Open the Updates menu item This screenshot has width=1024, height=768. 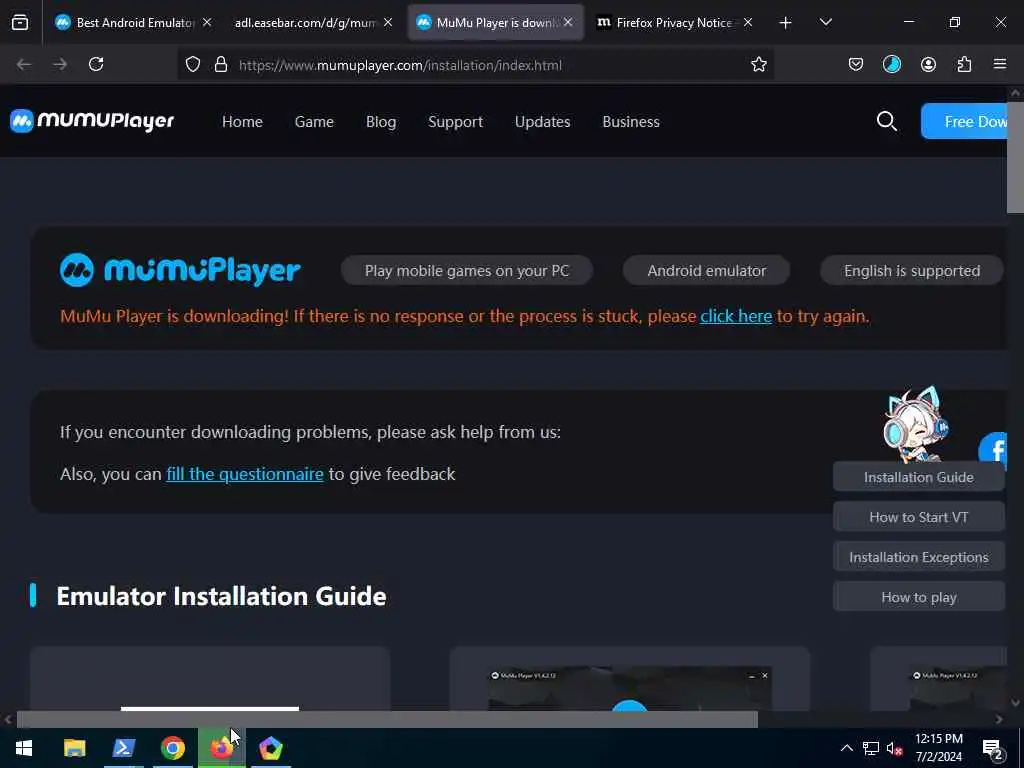point(542,122)
